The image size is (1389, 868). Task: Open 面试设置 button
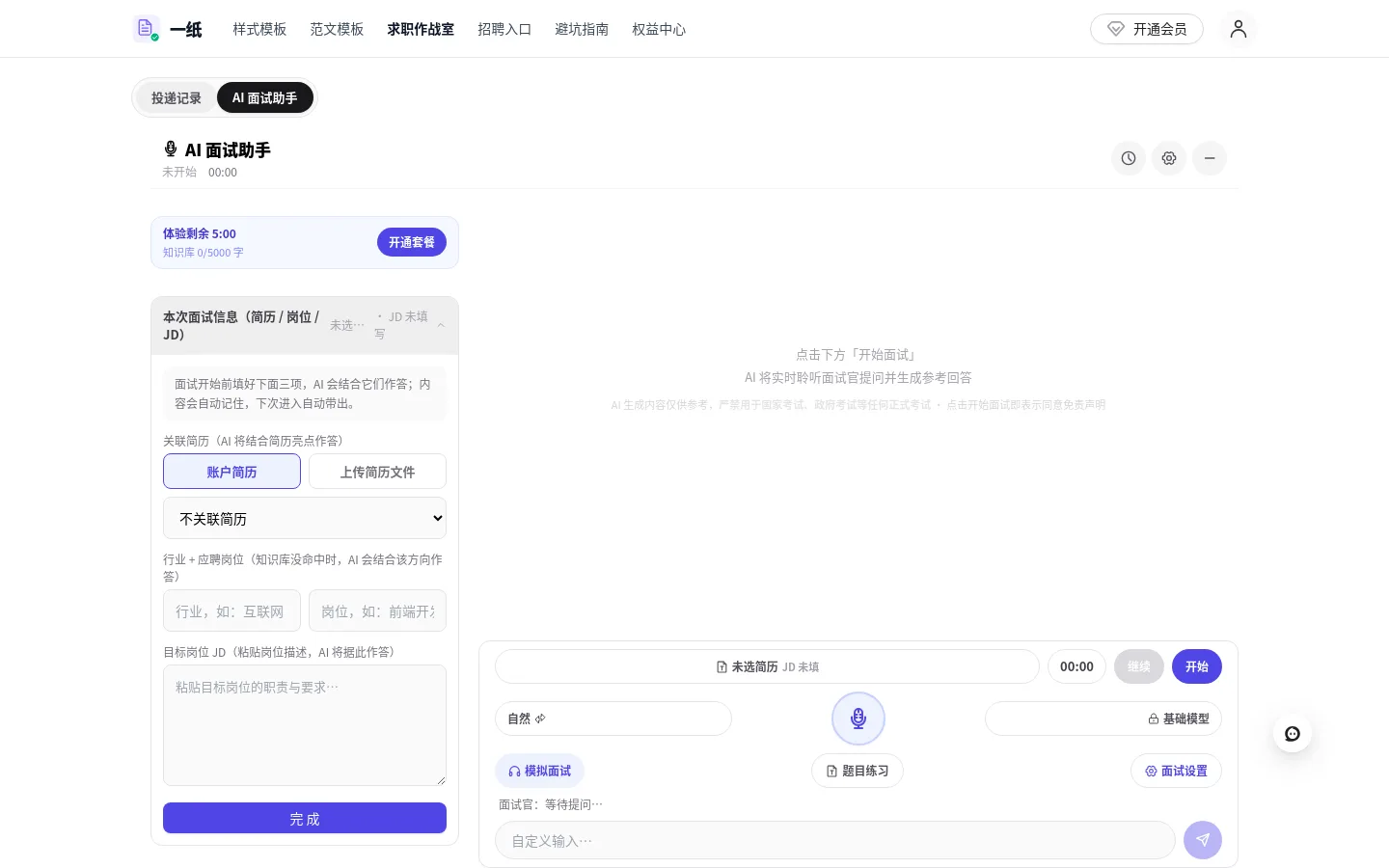[1176, 771]
